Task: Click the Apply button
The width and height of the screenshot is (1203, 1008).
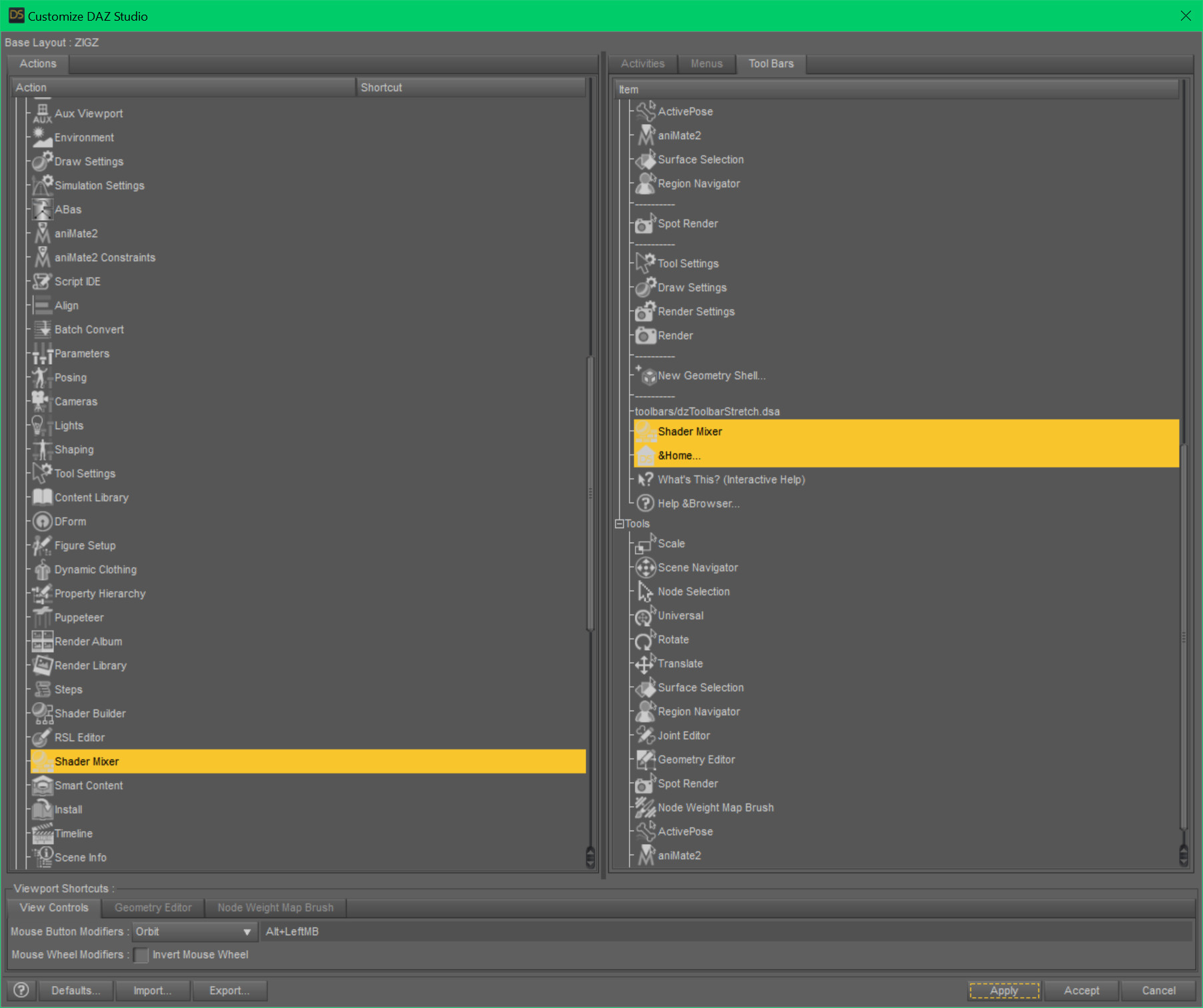Action: 1004,990
